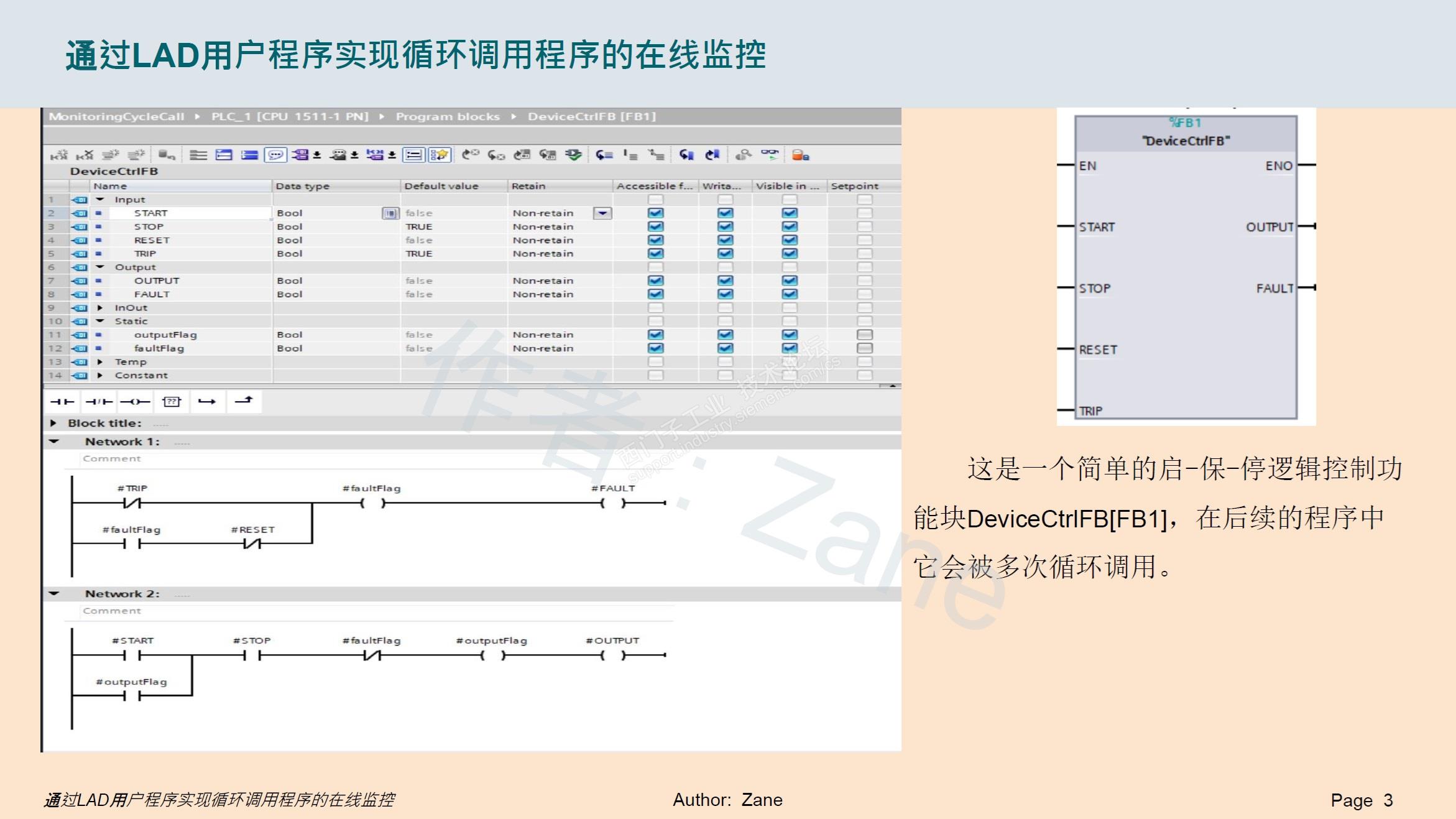Expand the InOut section
1456x819 pixels.
click(99, 308)
